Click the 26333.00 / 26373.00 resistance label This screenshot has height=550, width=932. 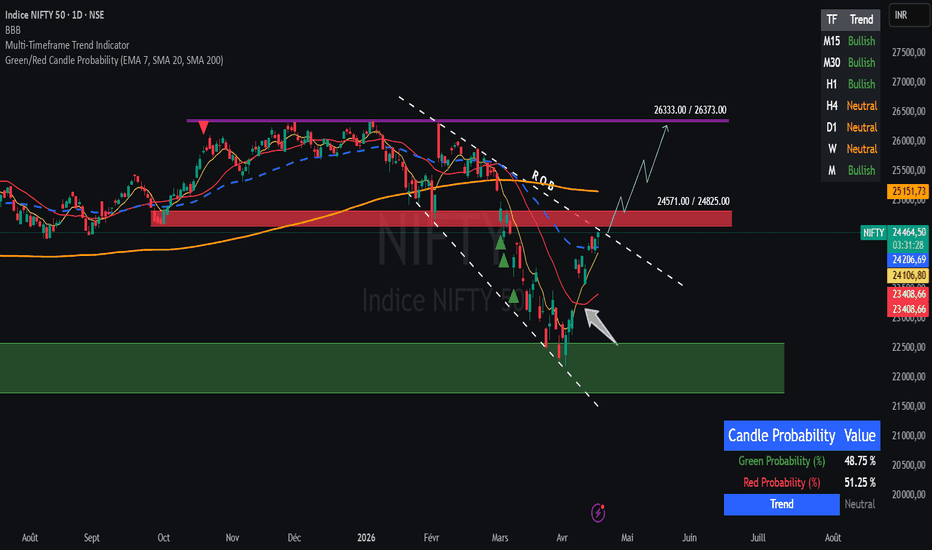tap(690, 110)
